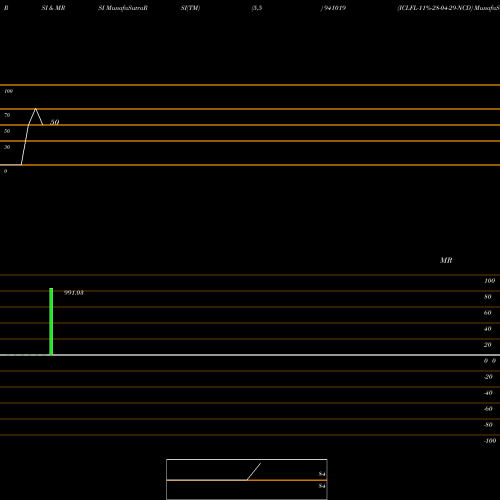Image resolution: width=500 pixels, height=500 pixels.
Task: Click the green MR bar in the lower chart
Action: (x=51, y=322)
